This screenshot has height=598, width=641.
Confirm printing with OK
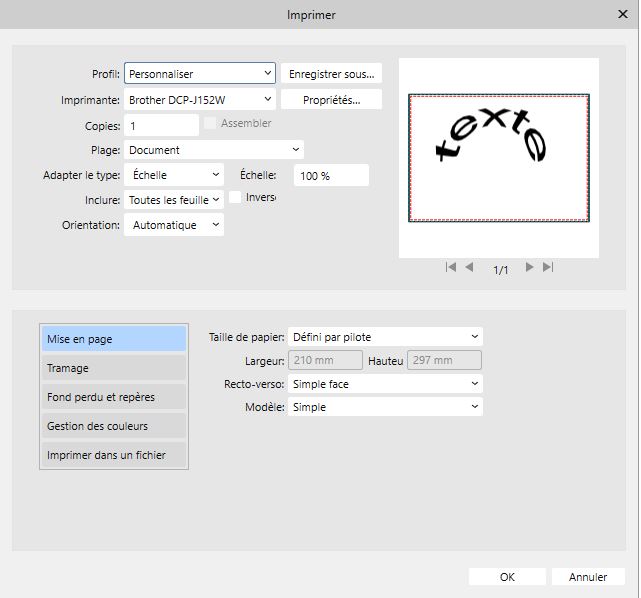(507, 577)
